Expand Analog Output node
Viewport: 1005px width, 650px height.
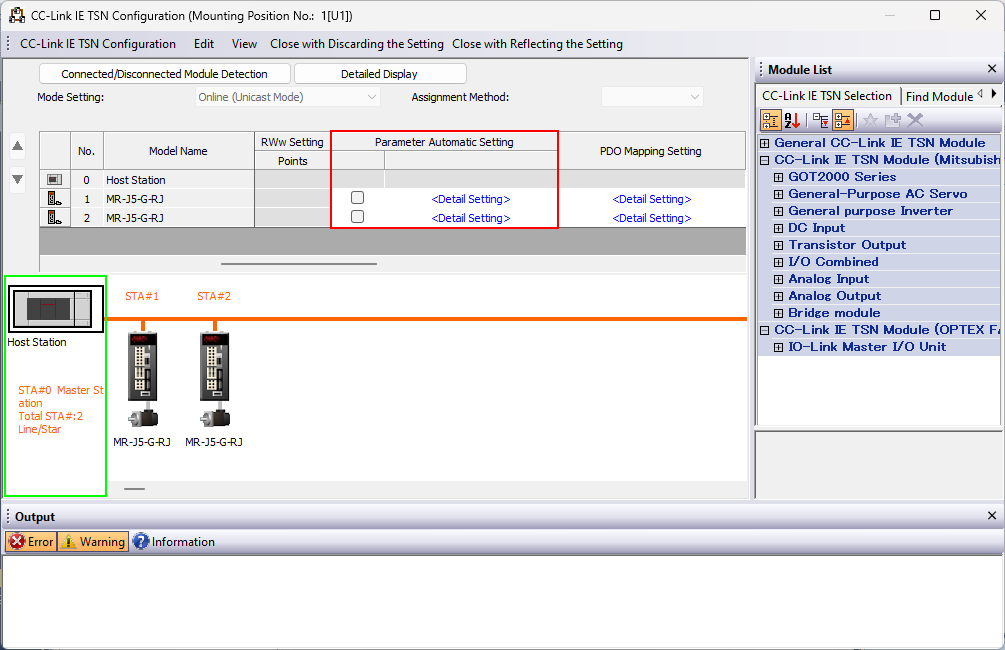(778, 296)
